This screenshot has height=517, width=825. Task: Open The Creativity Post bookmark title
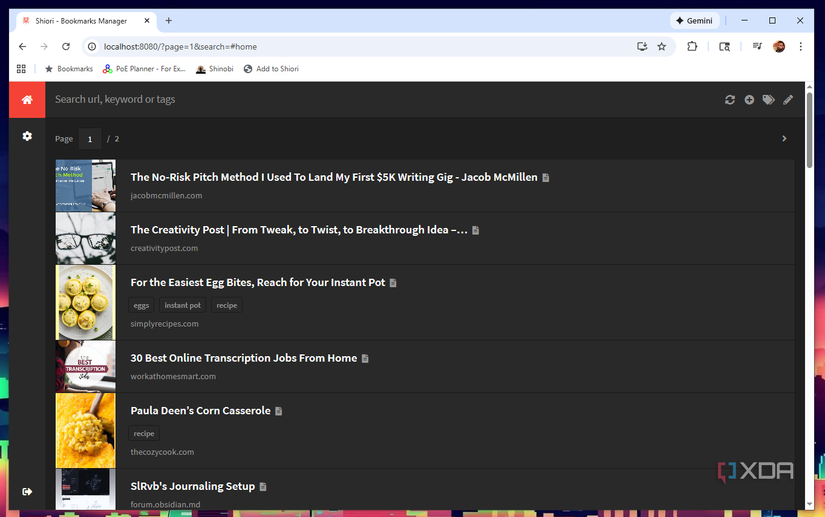tap(299, 230)
